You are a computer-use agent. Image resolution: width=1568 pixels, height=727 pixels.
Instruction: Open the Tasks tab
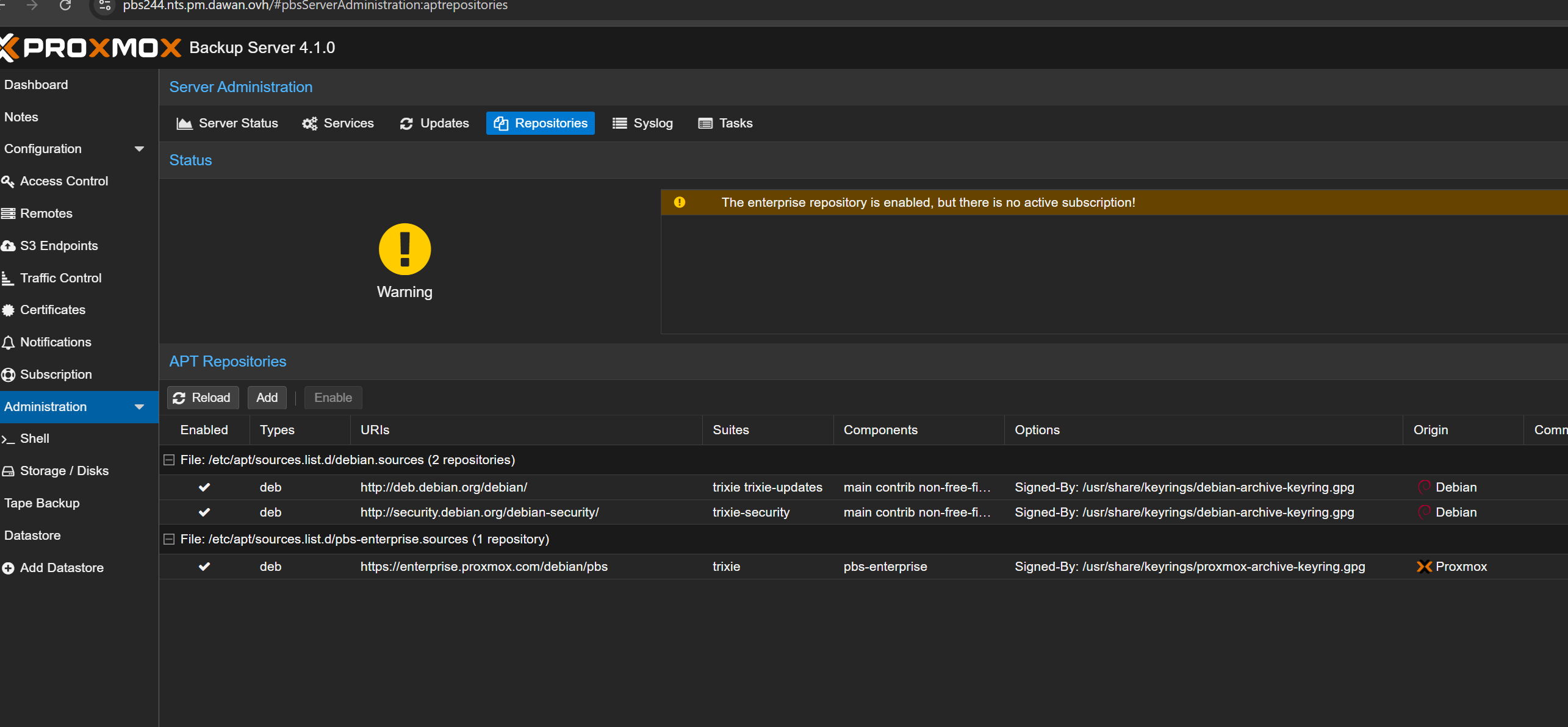[x=725, y=123]
